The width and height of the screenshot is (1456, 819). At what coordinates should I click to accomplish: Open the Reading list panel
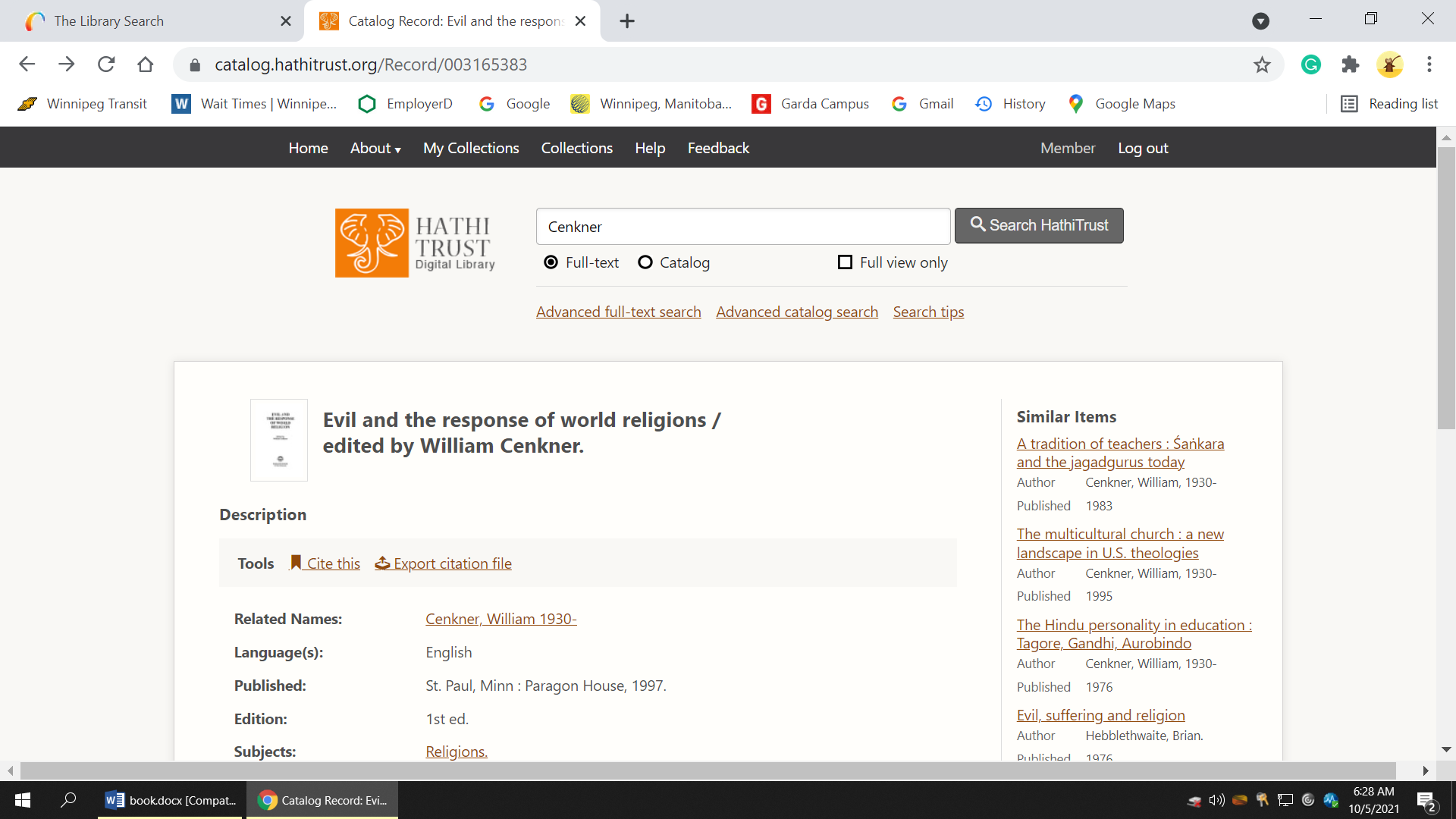tap(1389, 104)
